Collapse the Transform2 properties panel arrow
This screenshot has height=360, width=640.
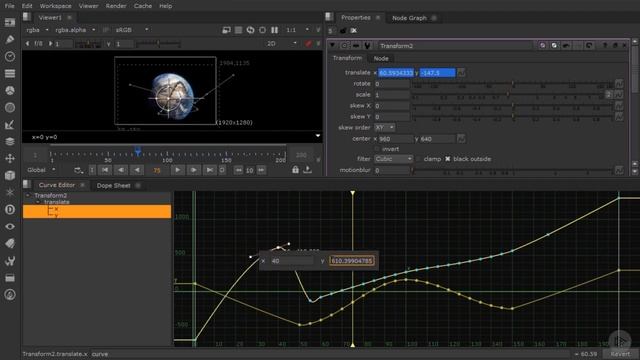click(332, 45)
